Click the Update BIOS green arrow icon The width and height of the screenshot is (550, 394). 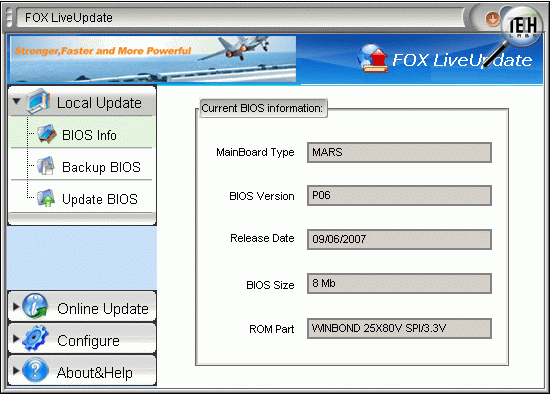(x=46, y=198)
